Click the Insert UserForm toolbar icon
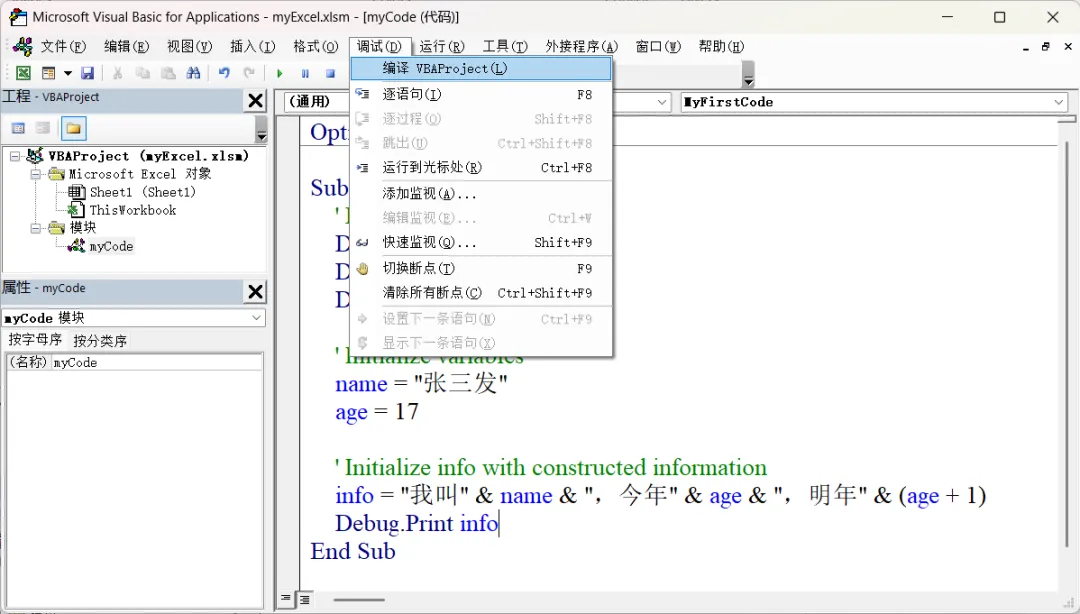The image size is (1080, 614). 48,72
